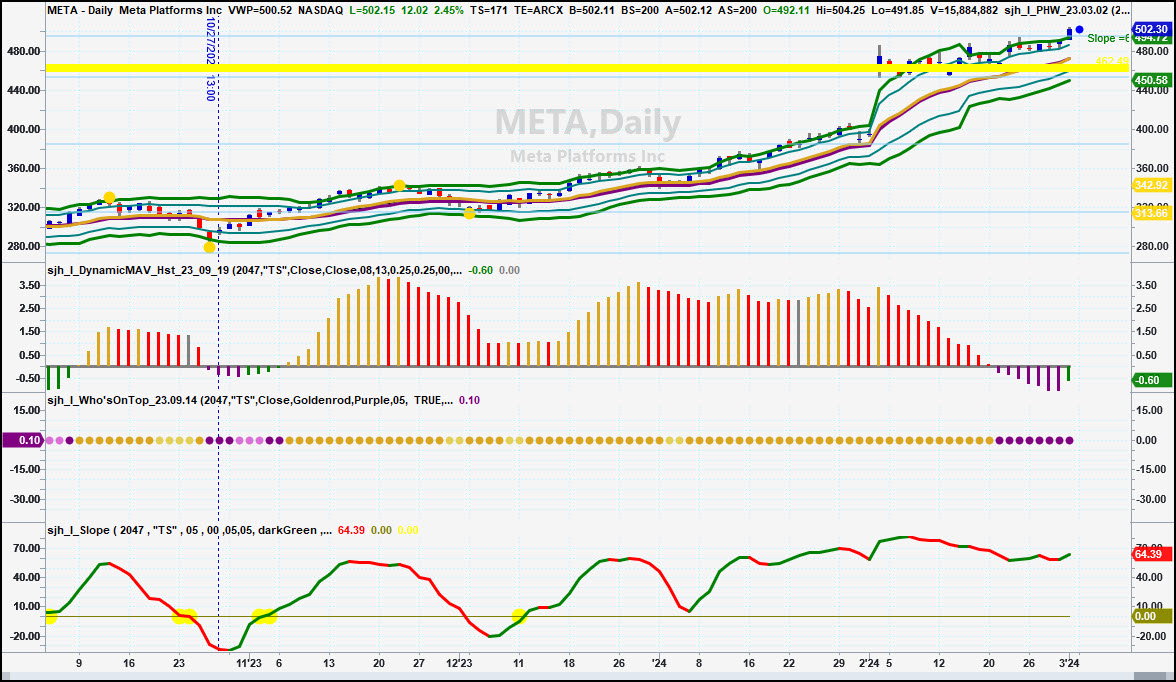Open the sjh_I_PHW_23.03.02 indicator label
This screenshot has width=1176, height=682.
click(1066, 11)
